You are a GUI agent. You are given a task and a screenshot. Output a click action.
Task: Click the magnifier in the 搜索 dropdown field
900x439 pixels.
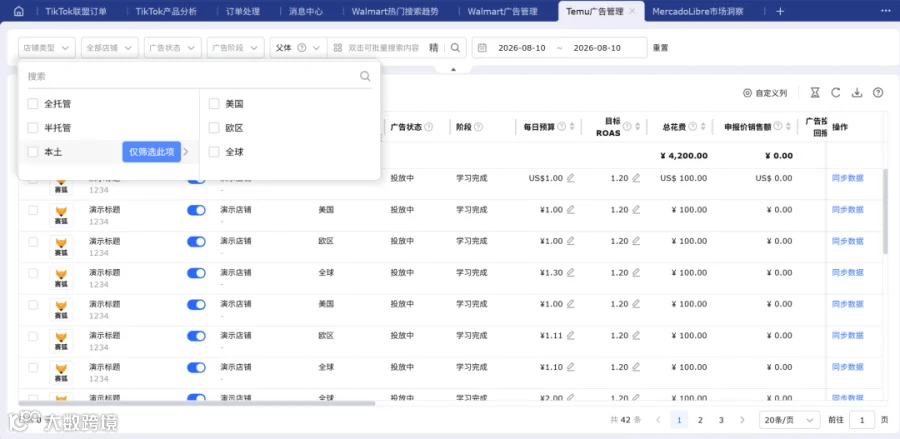pyautogui.click(x=365, y=76)
